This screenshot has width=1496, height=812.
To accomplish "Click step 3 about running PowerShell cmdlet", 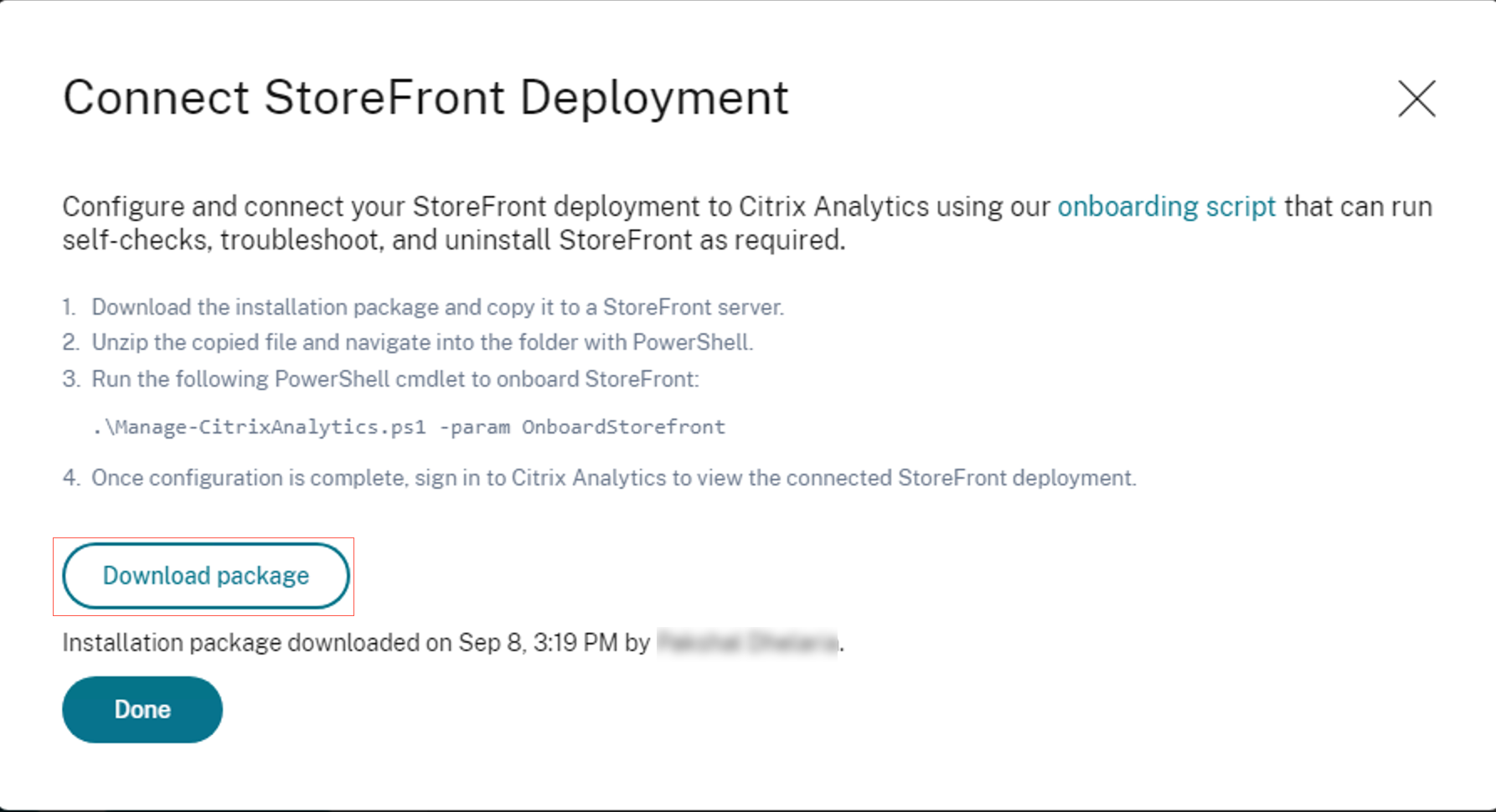I will coord(395,379).
